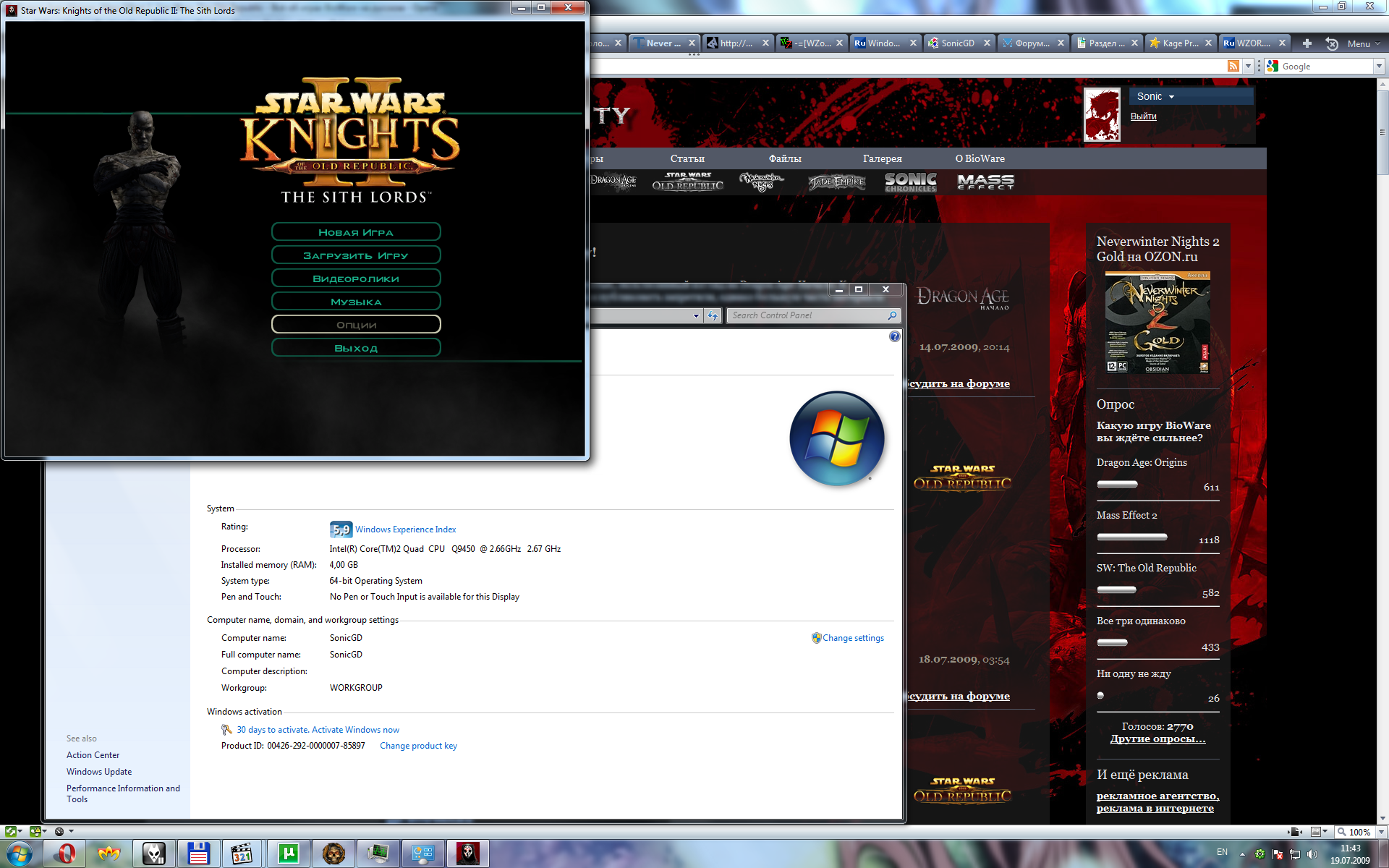Open the Opera icon in the taskbar
The image size is (1389, 868).
coord(65,854)
